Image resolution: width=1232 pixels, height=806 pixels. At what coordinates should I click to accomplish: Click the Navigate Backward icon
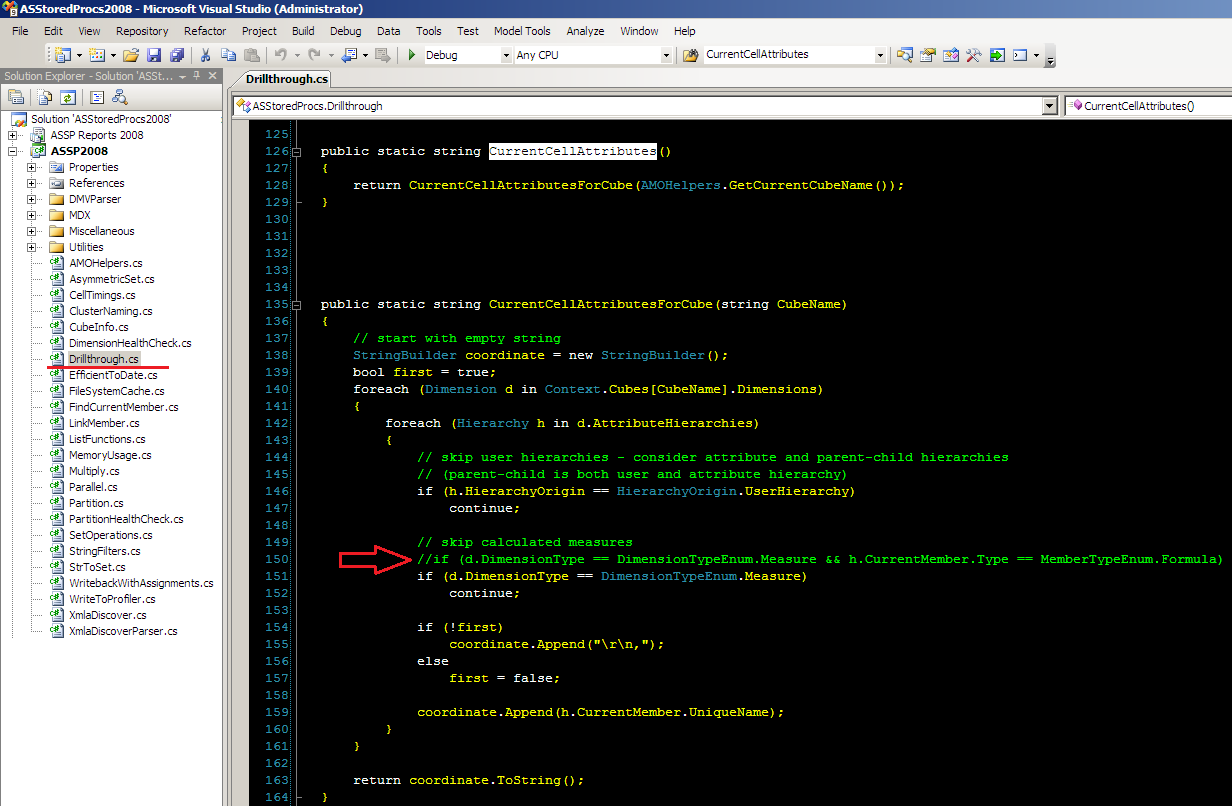click(349, 55)
